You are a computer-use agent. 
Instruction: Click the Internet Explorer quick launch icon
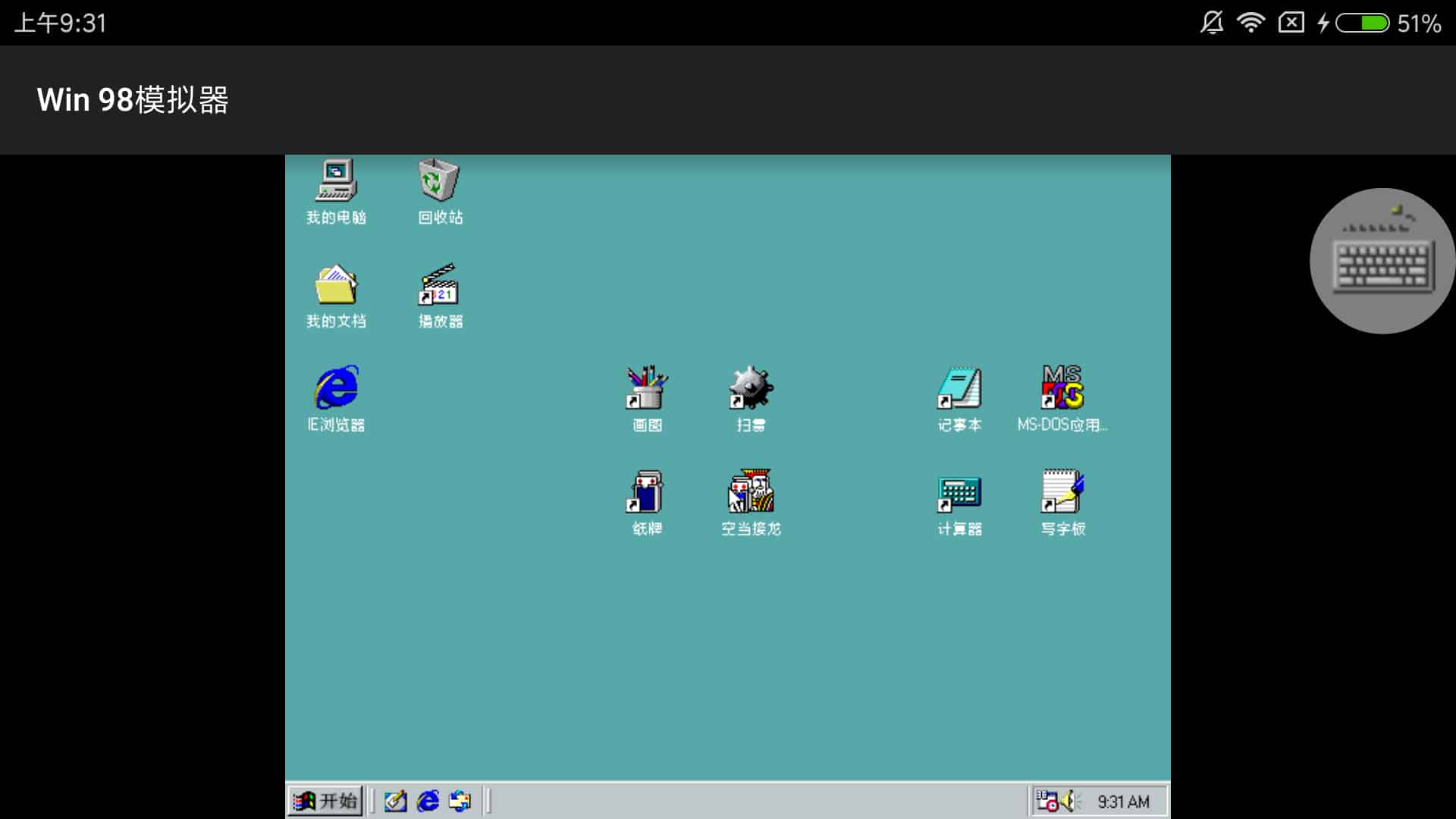(428, 801)
